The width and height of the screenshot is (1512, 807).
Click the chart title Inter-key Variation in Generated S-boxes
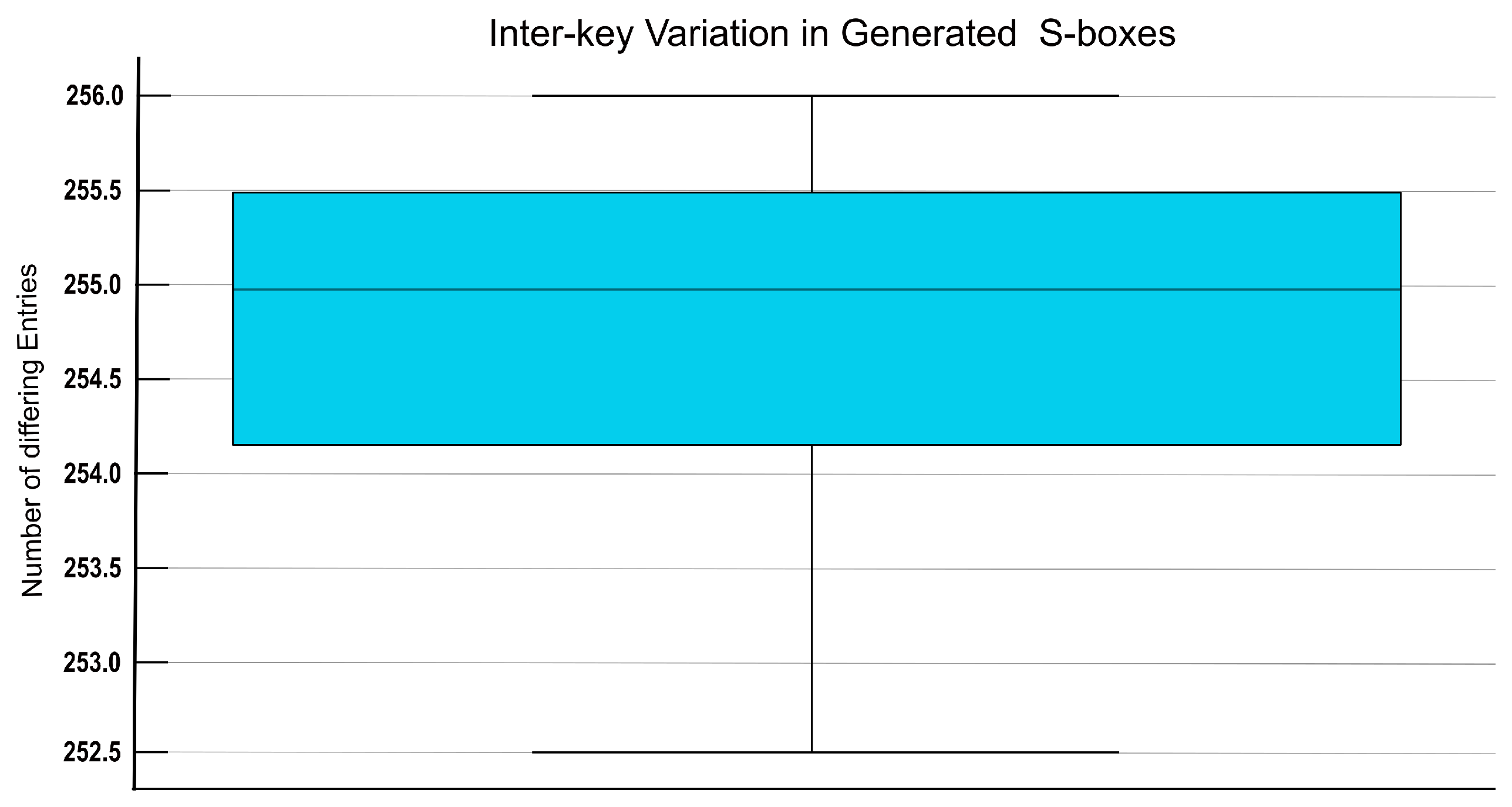tap(832, 34)
